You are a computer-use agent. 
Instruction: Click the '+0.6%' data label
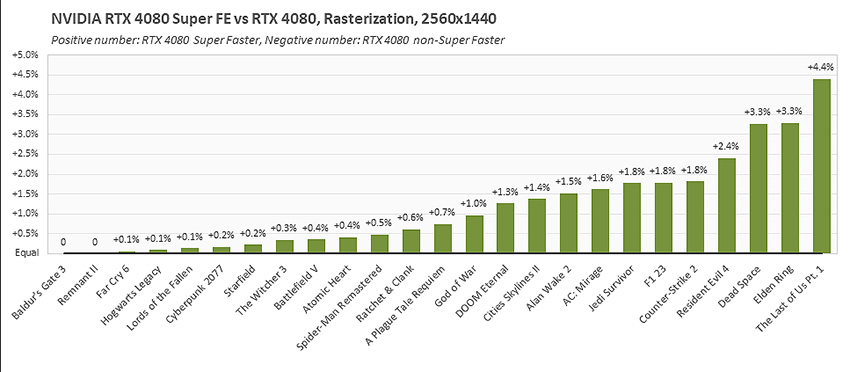[409, 217]
